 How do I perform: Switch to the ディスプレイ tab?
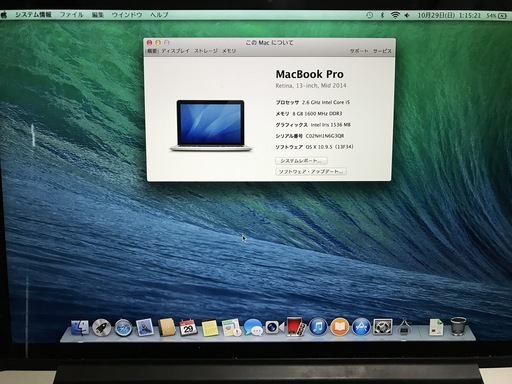175,51
